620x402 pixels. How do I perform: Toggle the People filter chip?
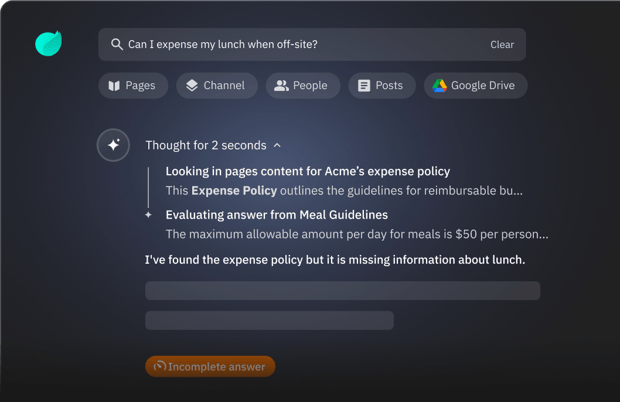301,86
